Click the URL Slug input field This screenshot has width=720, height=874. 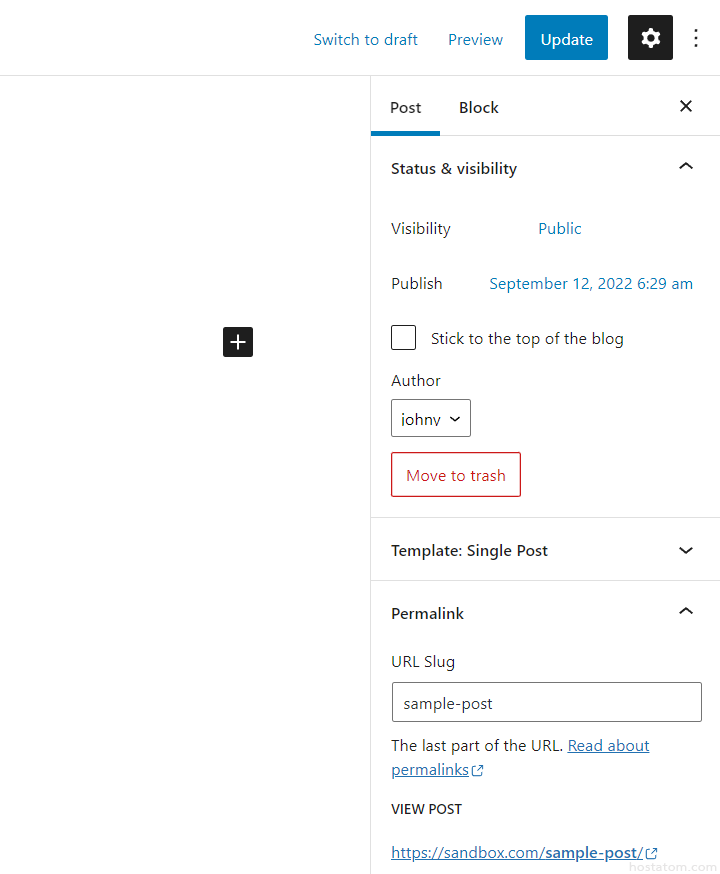[x=546, y=703]
